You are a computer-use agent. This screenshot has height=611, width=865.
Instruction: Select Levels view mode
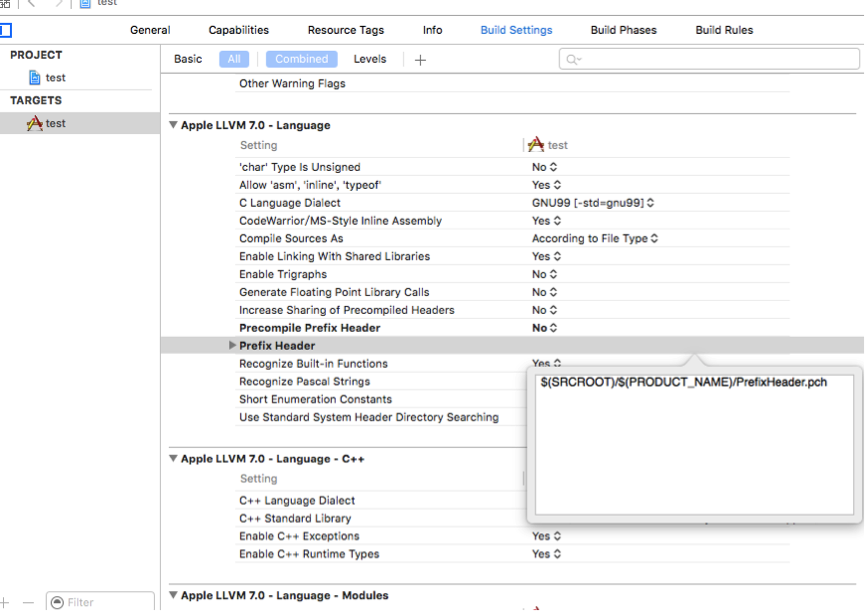[370, 59]
